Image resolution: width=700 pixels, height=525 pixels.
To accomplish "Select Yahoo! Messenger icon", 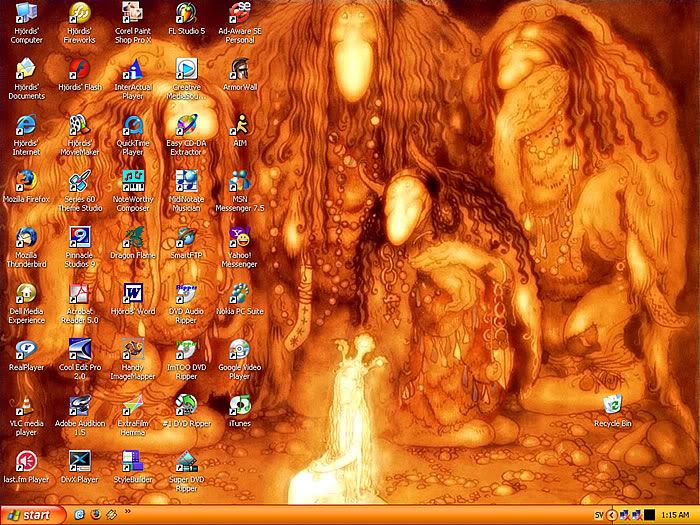I will click(x=240, y=238).
